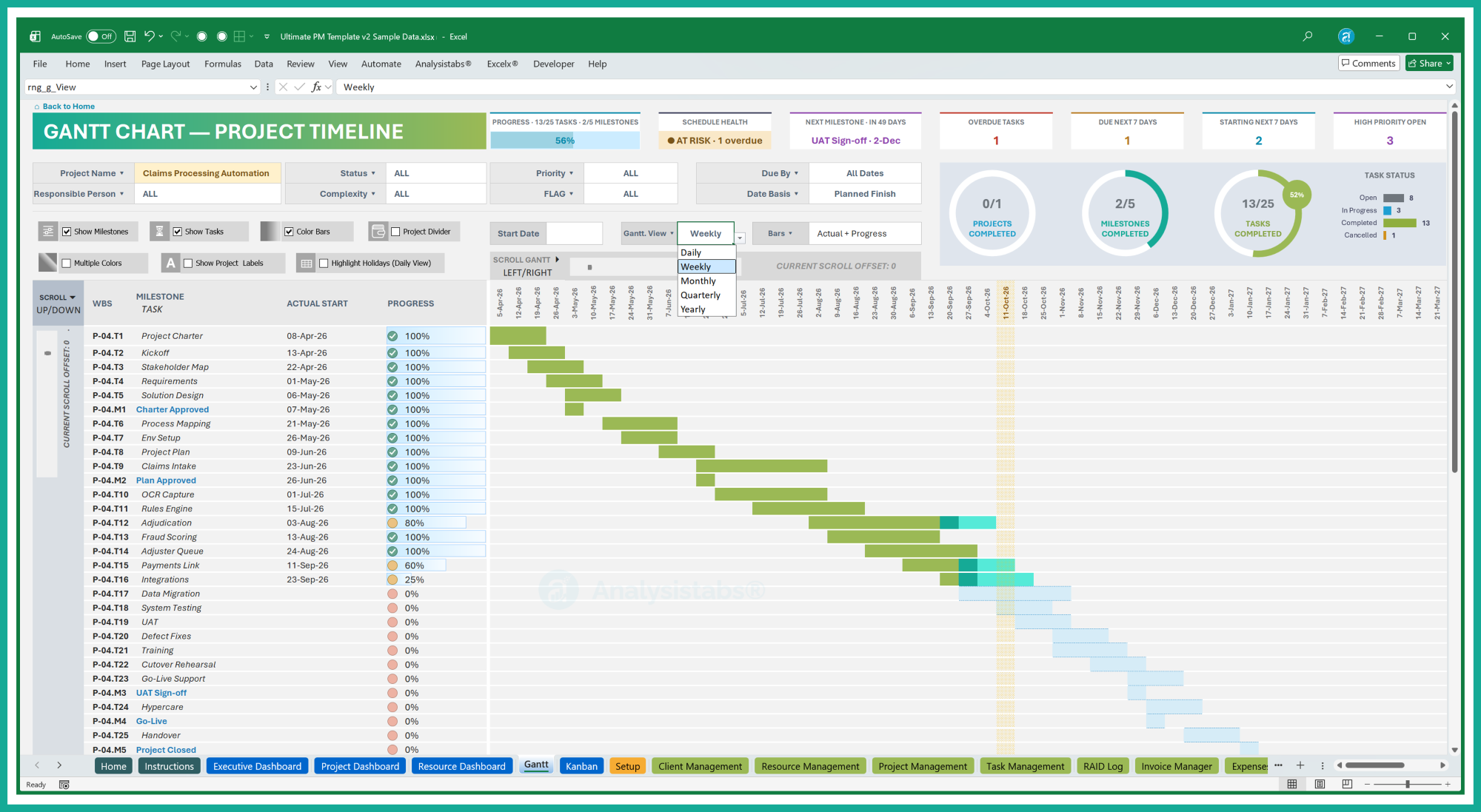Uncheck the Color Bars checkbox
This screenshot has width=1481, height=812.
tap(289, 232)
